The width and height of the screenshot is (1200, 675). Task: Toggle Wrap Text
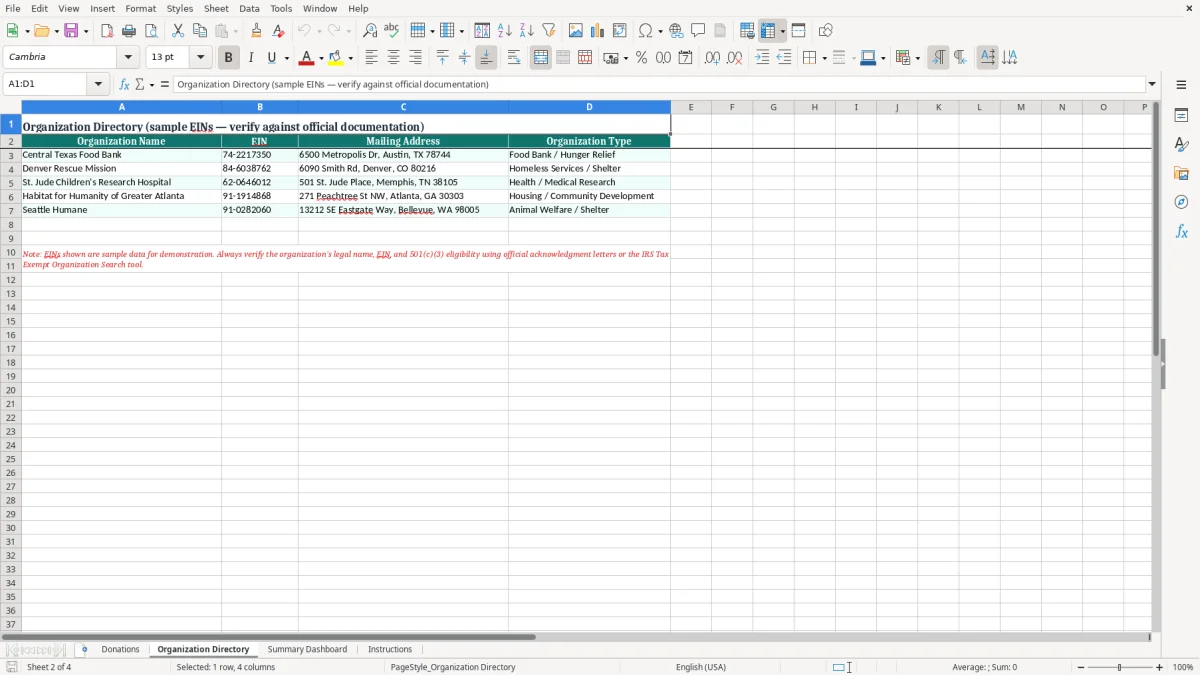514,58
